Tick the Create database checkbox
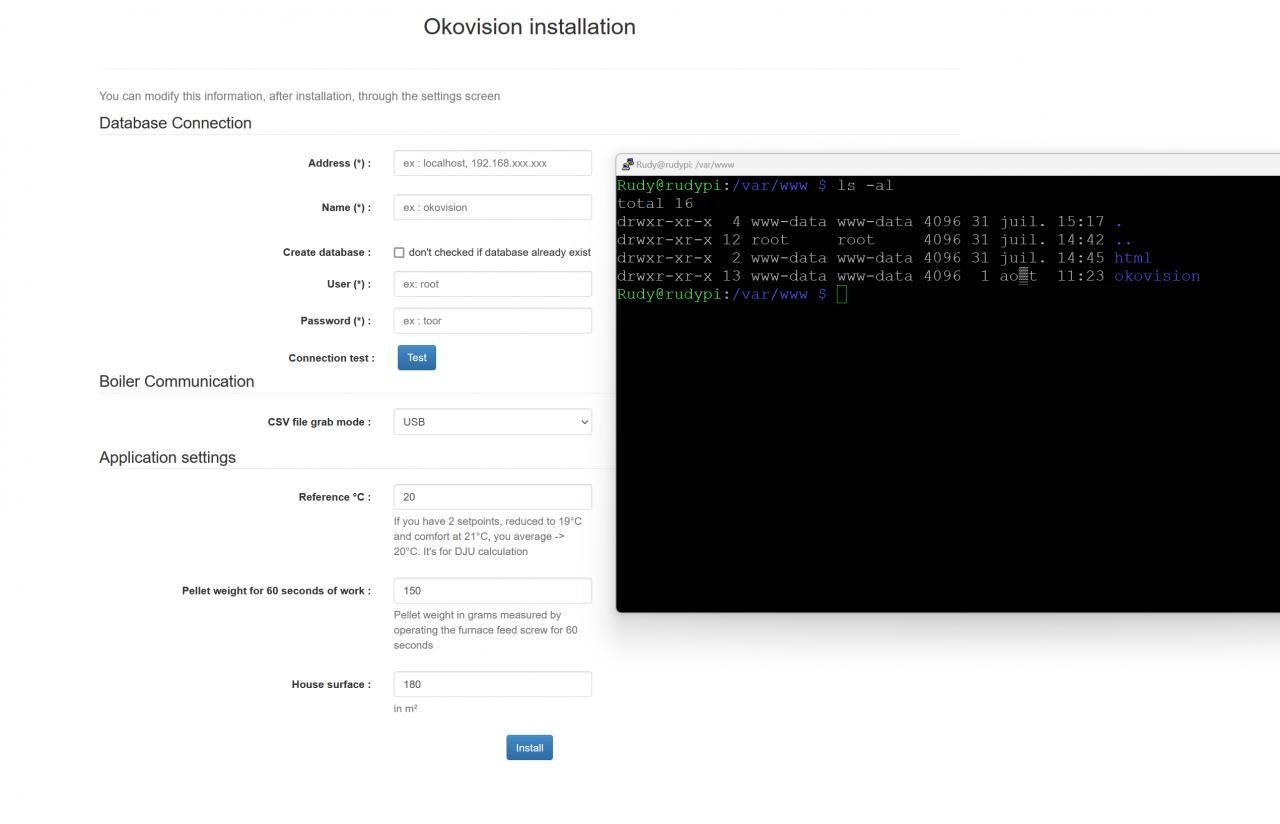1280x824 pixels. [399, 253]
